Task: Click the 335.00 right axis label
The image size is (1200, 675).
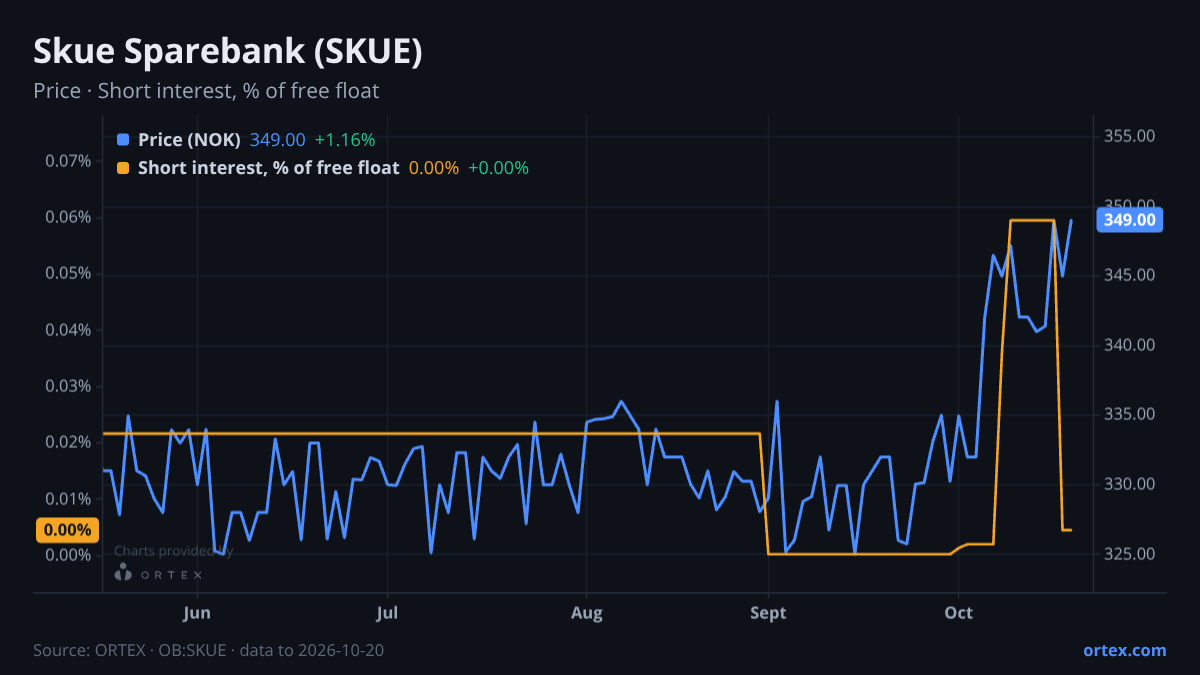Action: coord(1130,414)
